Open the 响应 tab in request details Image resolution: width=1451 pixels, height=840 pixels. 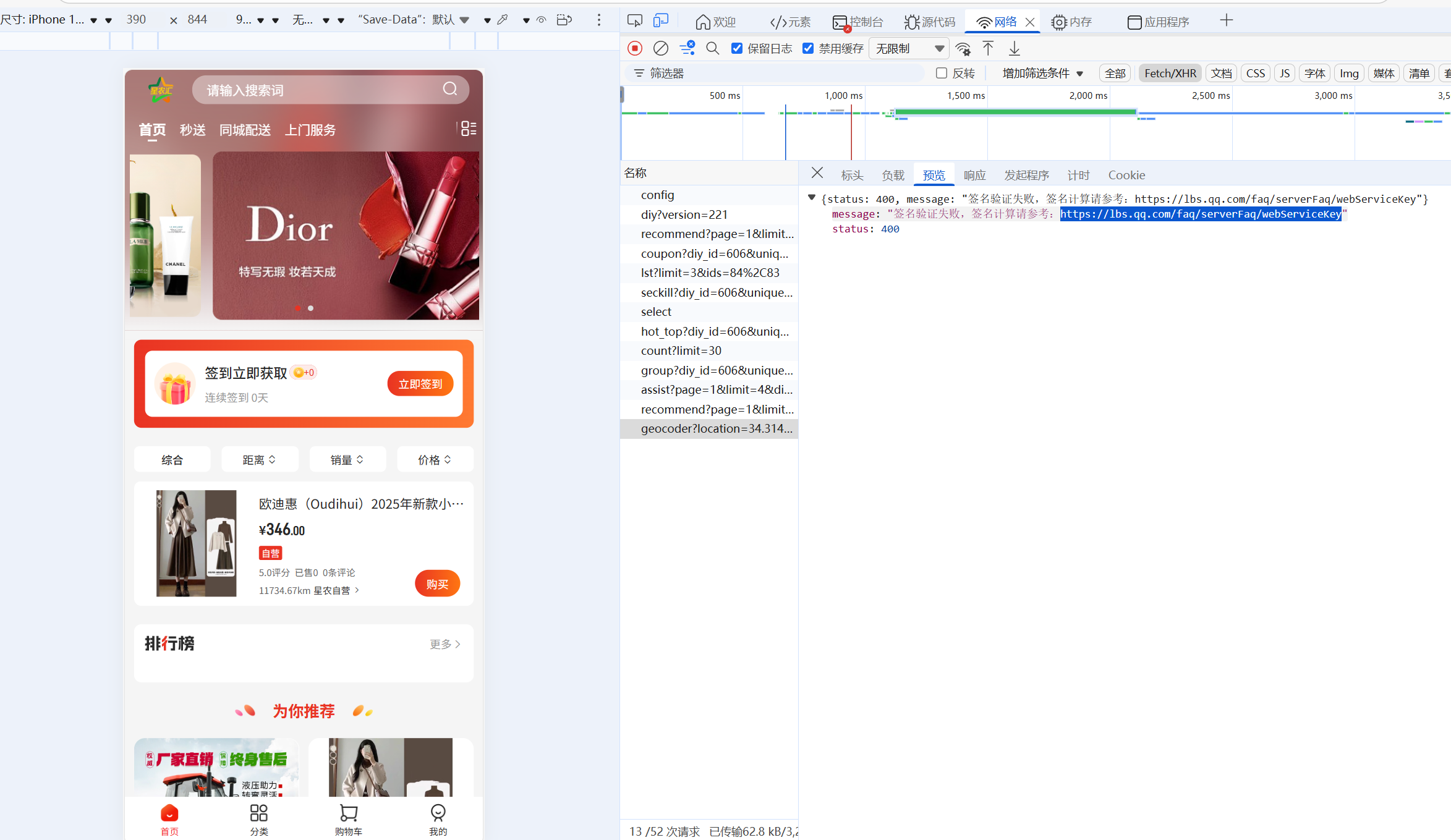[974, 175]
